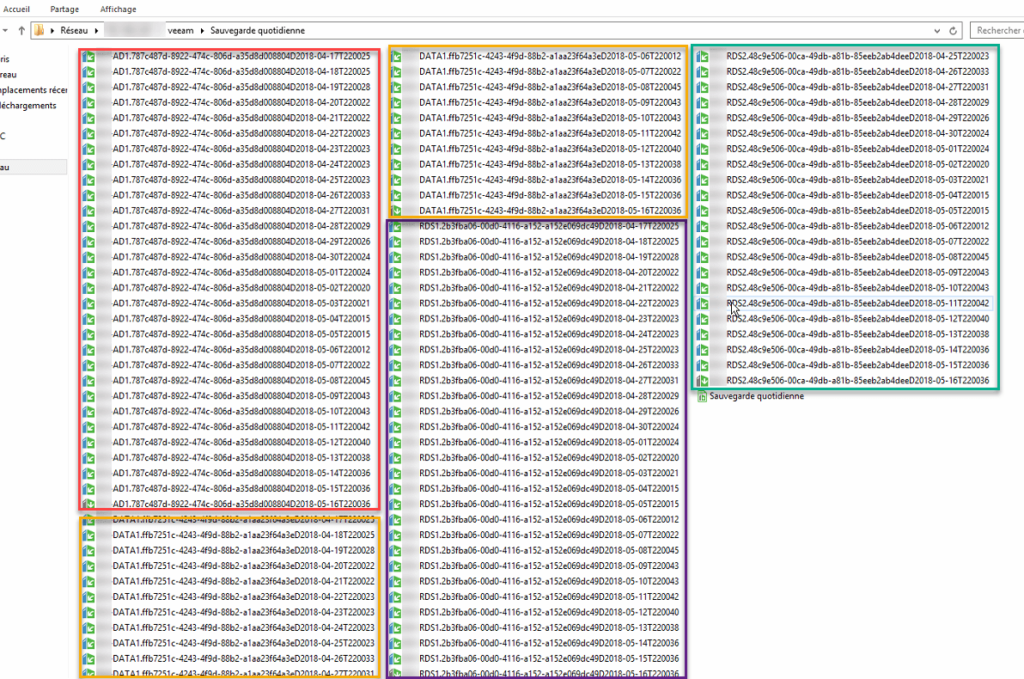Click icon of AD1 file ending 2018-05-10T220043

tap(89, 412)
